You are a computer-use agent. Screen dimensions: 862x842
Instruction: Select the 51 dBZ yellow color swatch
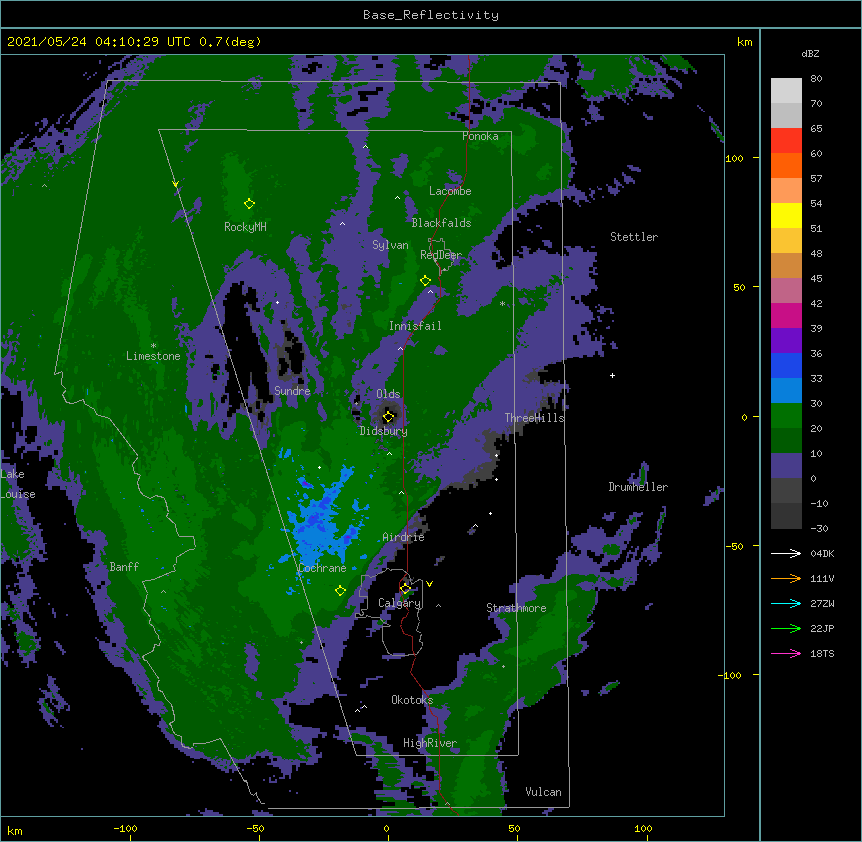[x=786, y=215]
